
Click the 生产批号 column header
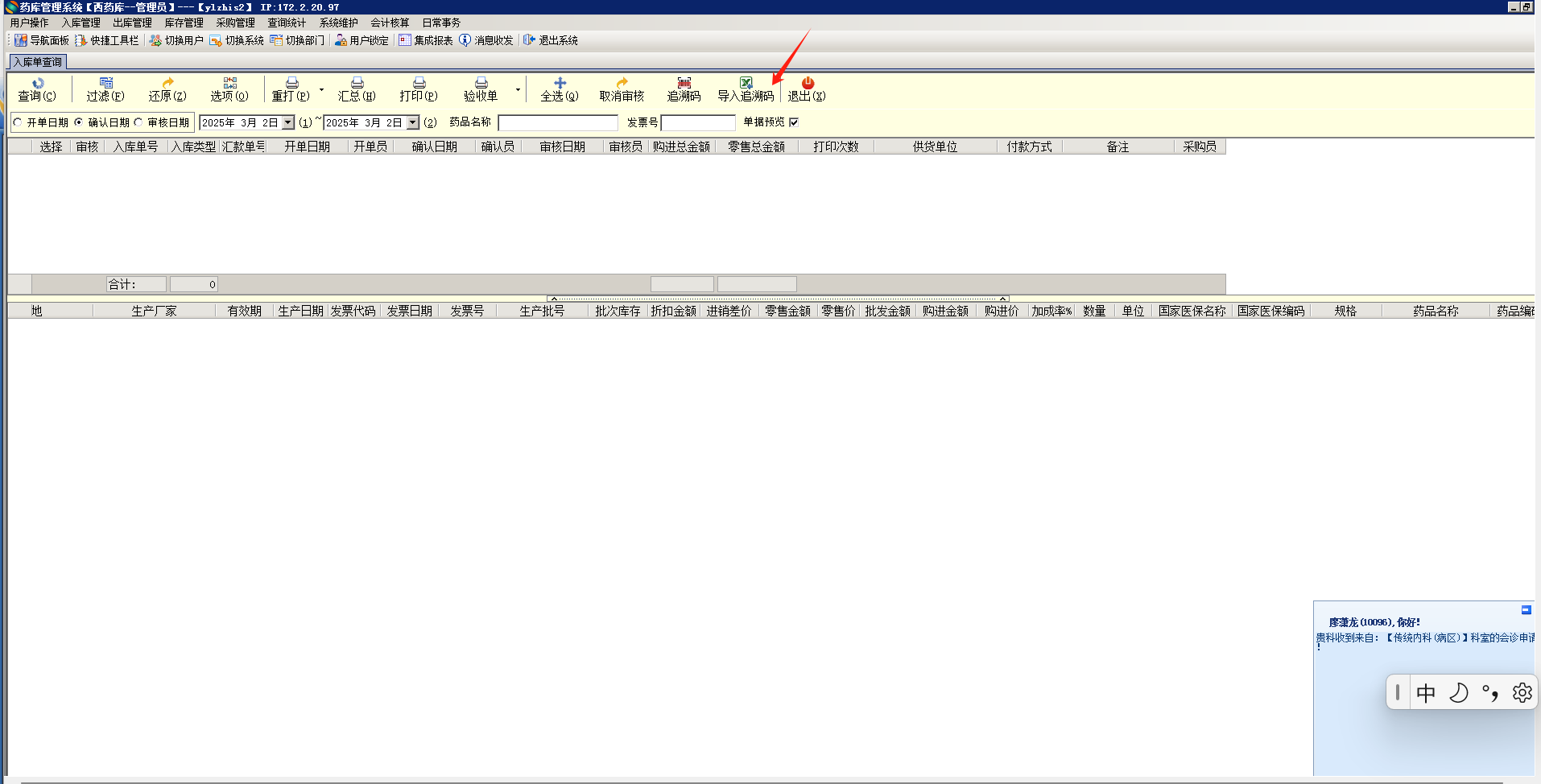pos(543,311)
